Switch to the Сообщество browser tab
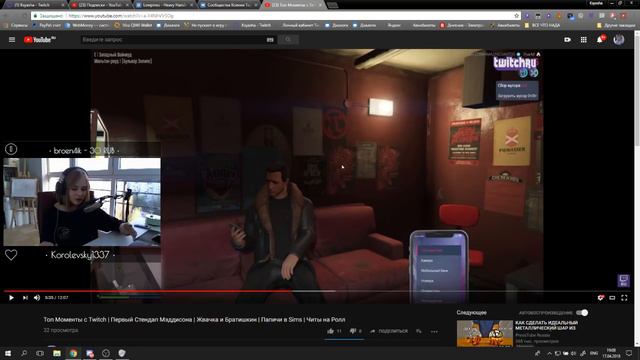The width and height of the screenshot is (640, 360). [229, 5]
